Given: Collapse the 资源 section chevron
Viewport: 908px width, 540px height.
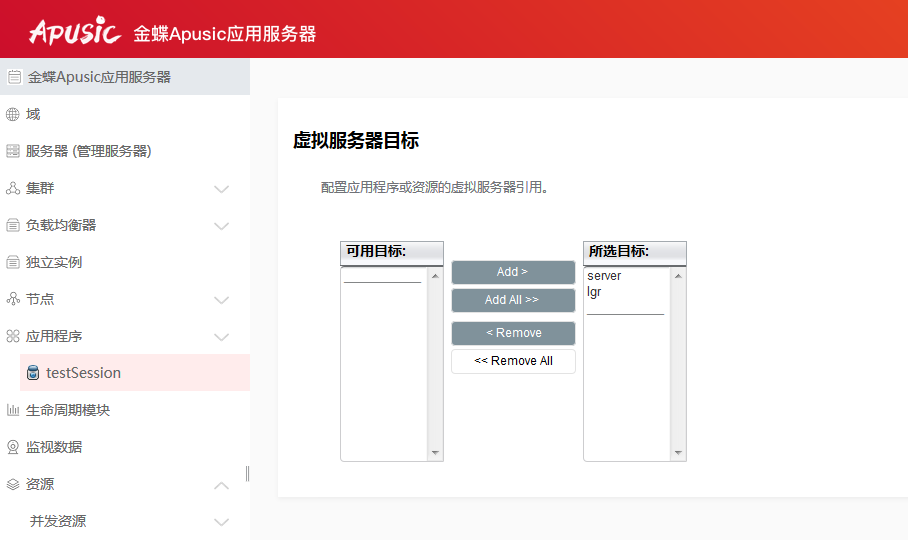Looking at the screenshot, I should (222, 485).
